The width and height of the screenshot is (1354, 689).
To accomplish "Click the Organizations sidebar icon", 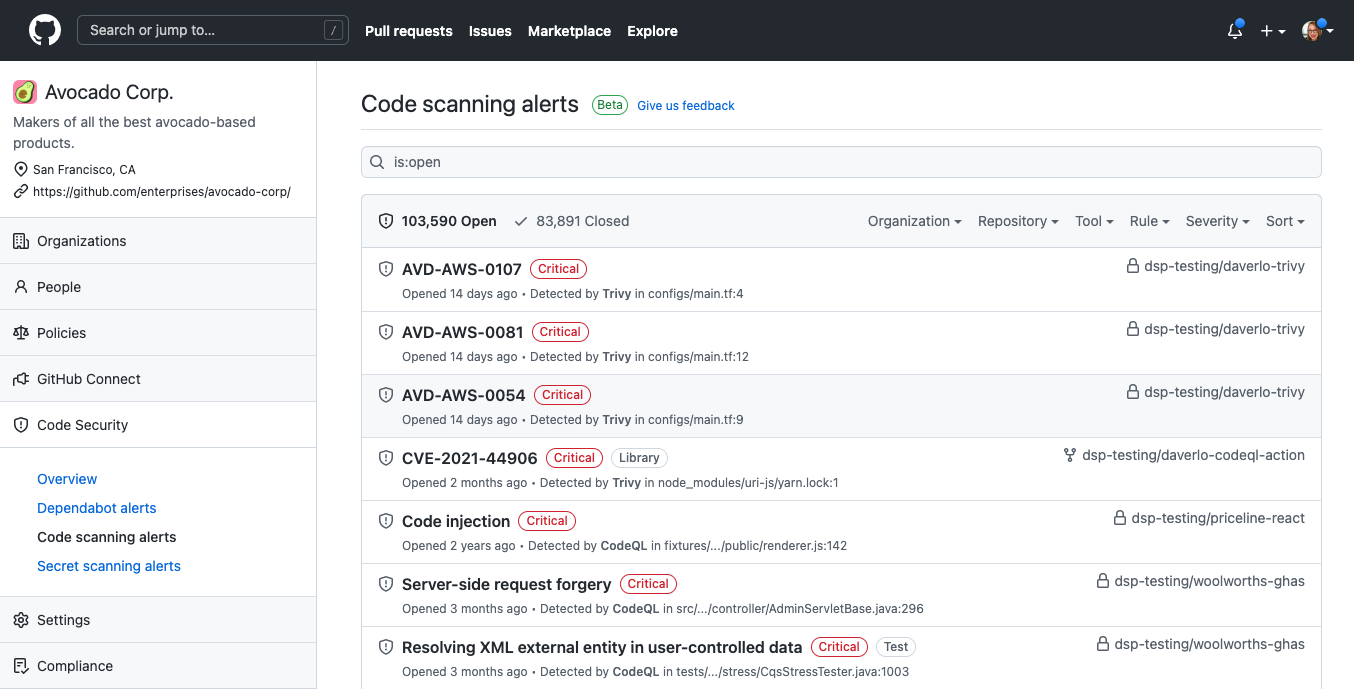I will (20, 240).
